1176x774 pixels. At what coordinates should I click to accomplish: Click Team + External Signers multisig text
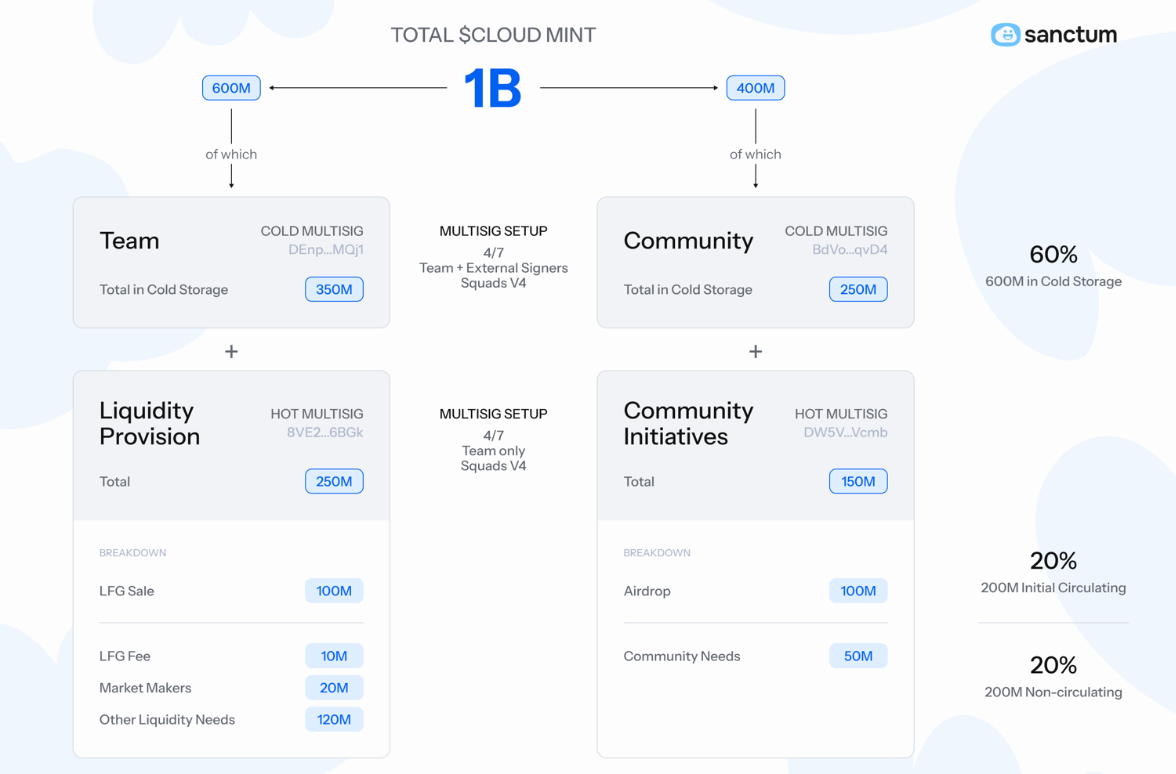[494, 268]
